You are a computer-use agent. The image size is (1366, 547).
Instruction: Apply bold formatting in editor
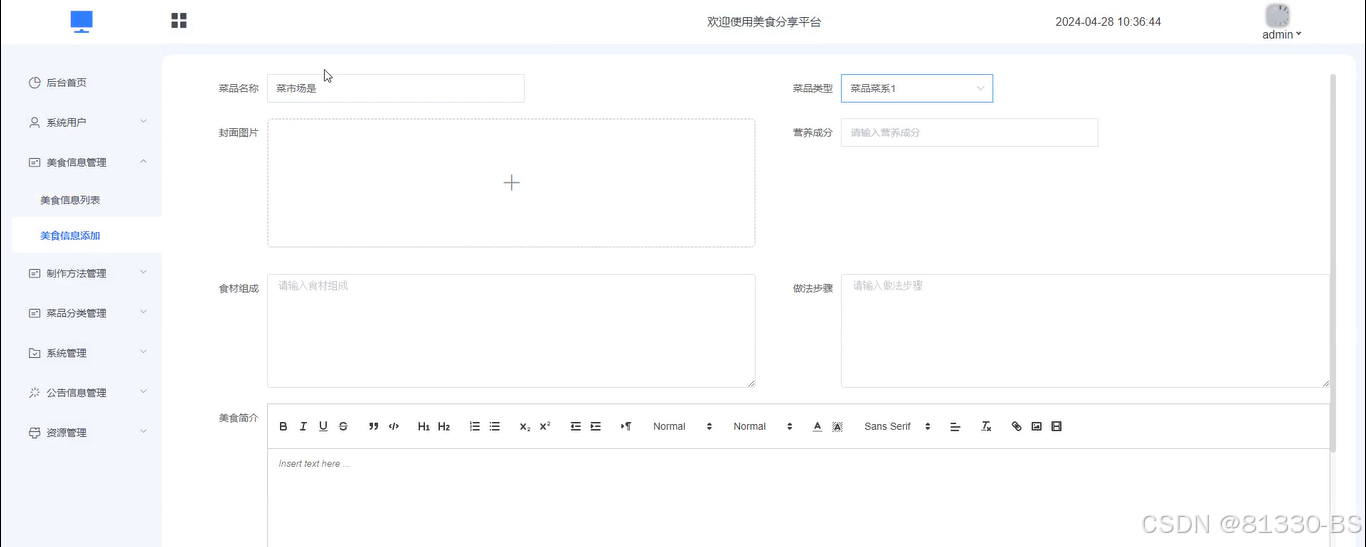tap(283, 426)
